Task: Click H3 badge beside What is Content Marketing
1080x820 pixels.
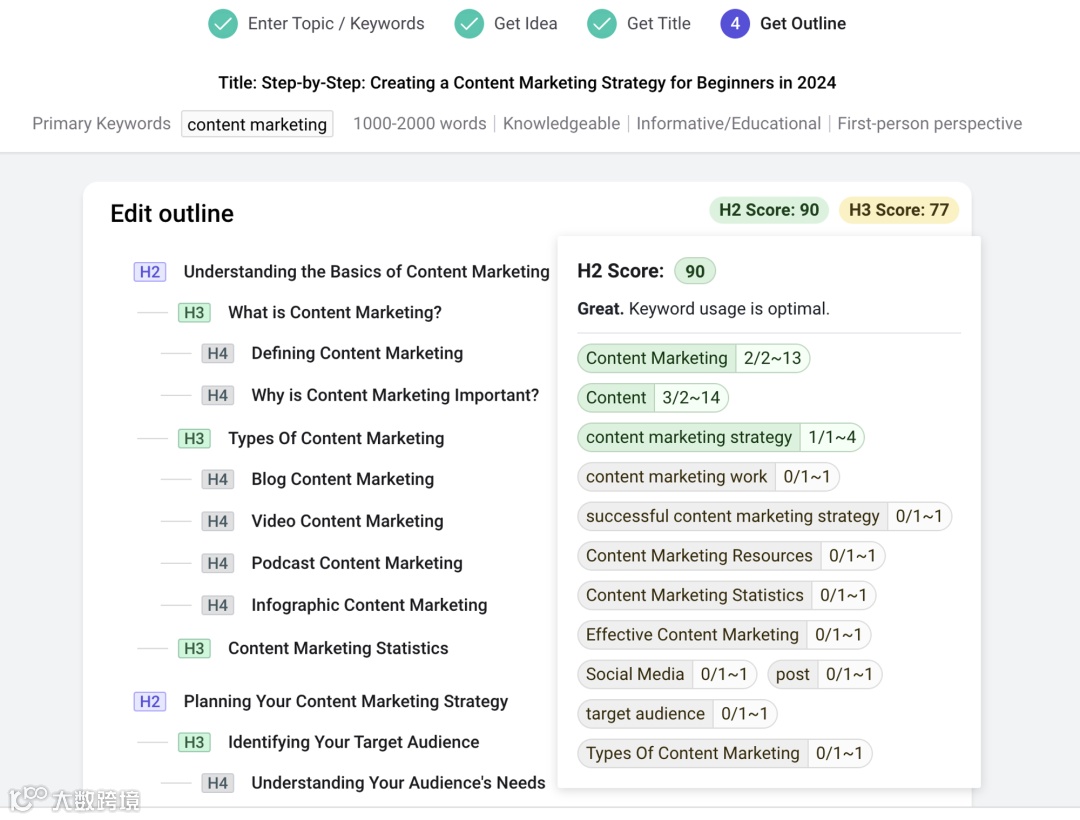Action: click(194, 313)
